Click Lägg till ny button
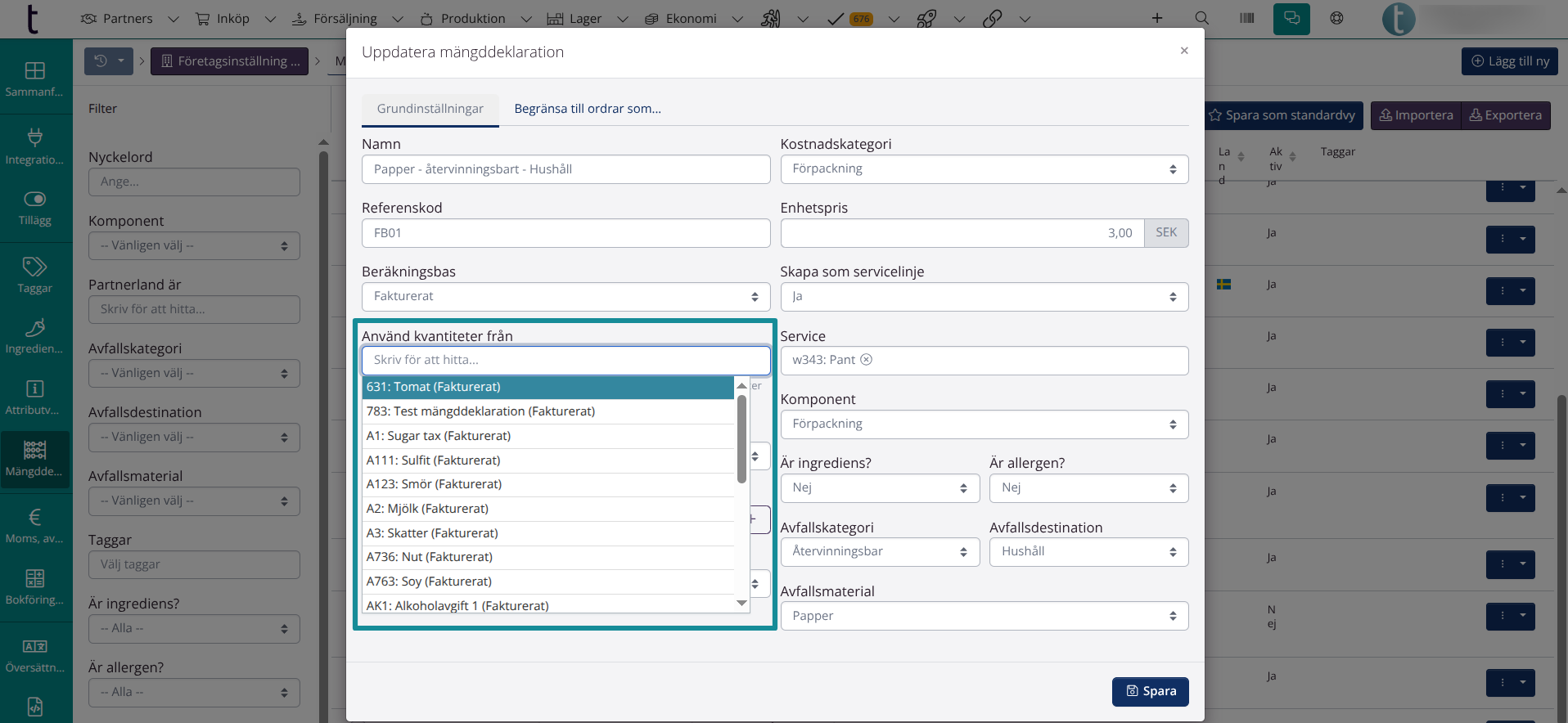This screenshot has width=1568, height=723. click(x=1510, y=61)
